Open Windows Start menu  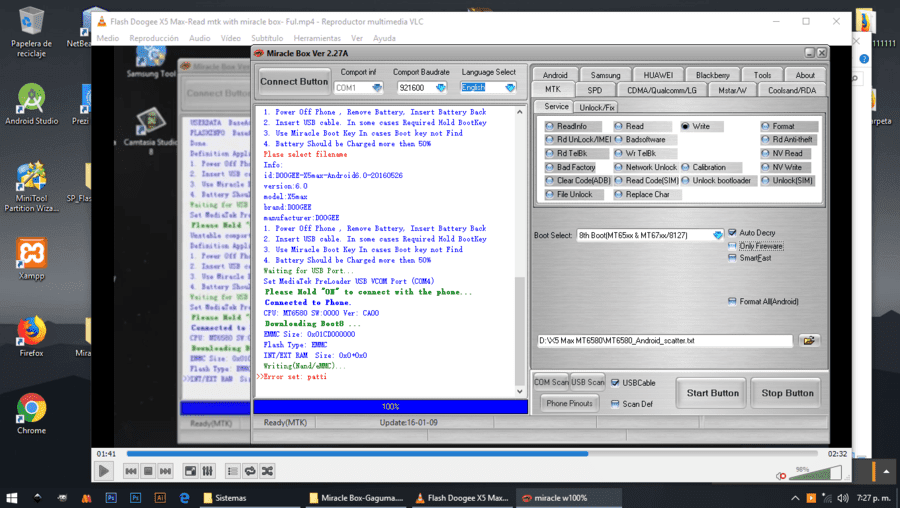[x=11, y=498]
